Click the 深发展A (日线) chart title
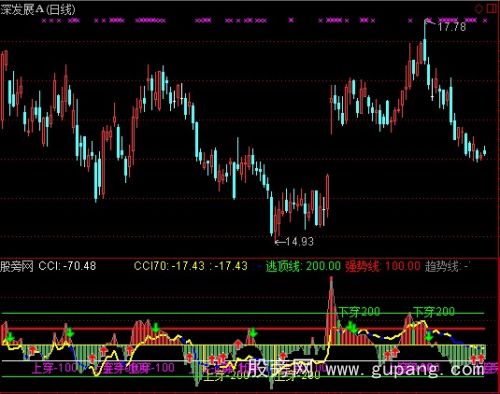The height and width of the screenshot is (394, 500). (38, 9)
